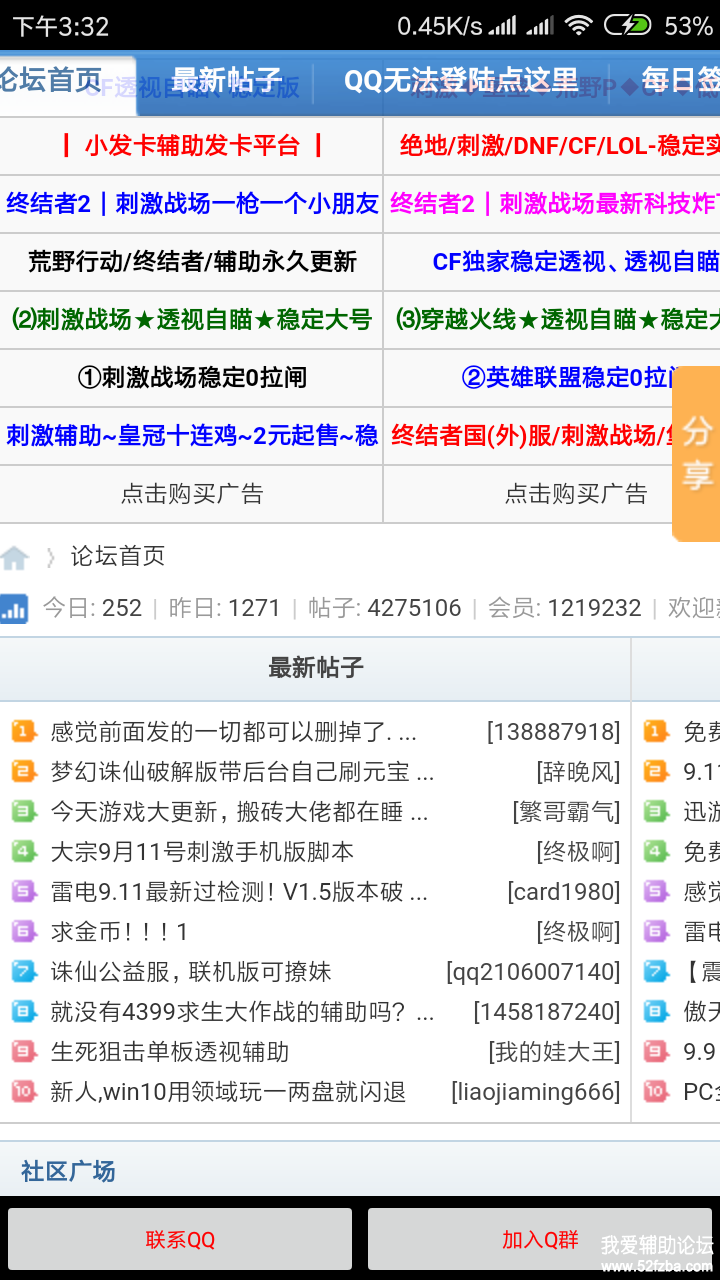Viewport: 720px width, 1280px height.
Task: Open ①刺激战场稳定0拉闸 ad link
Action: [x=192, y=378]
